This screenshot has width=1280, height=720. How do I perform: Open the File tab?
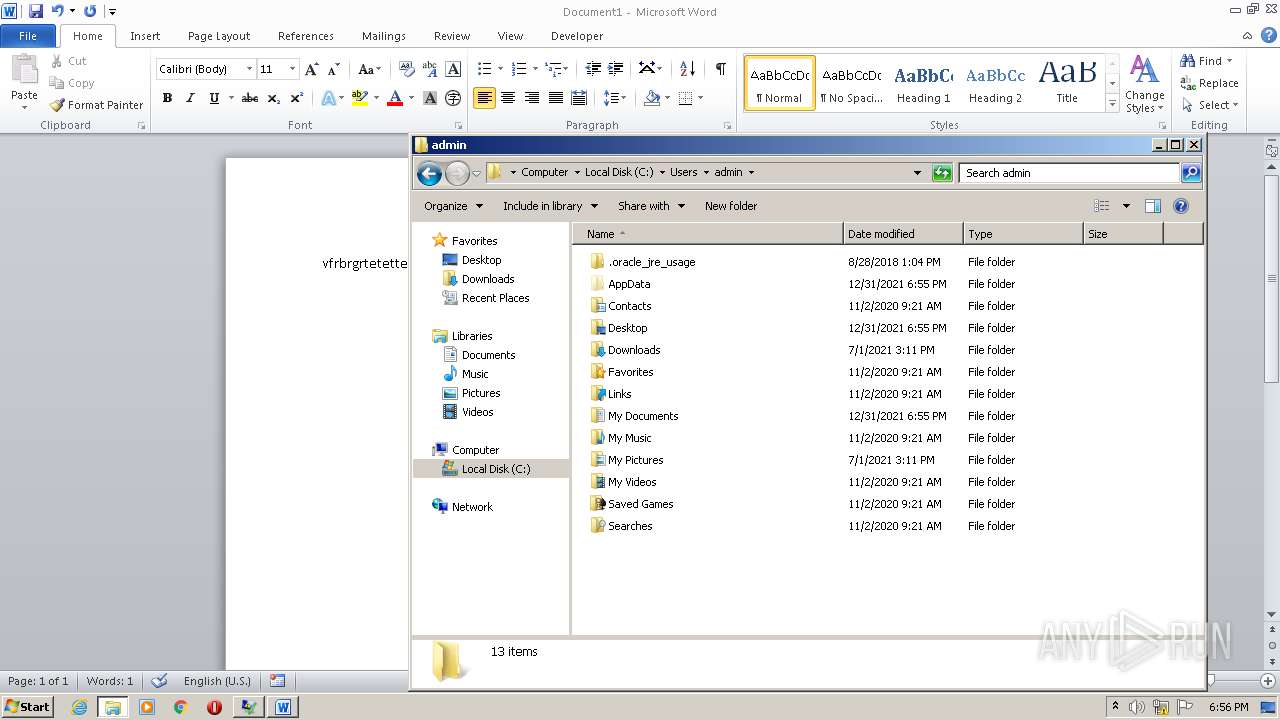click(28, 36)
